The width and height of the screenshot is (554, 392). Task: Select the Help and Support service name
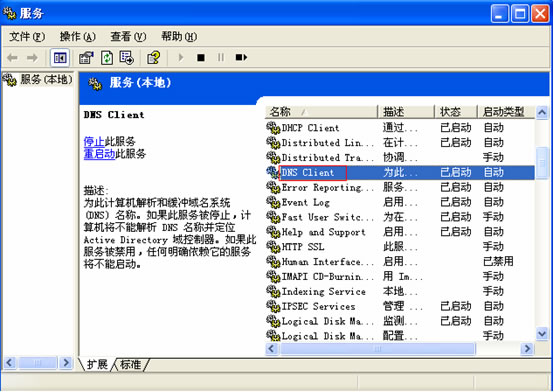pos(323,232)
